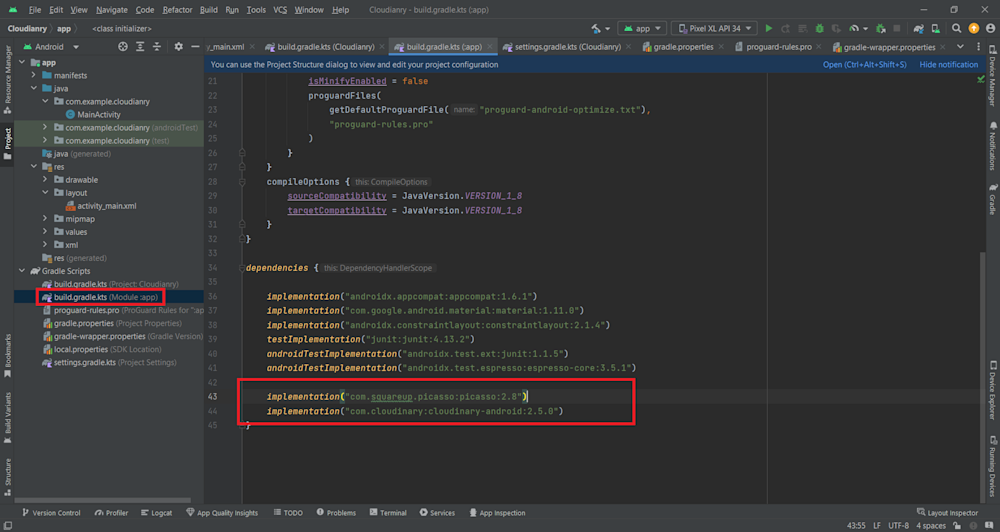Run the app with green play button
The height and width of the screenshot is (532, 1000).
pos(768,29)
